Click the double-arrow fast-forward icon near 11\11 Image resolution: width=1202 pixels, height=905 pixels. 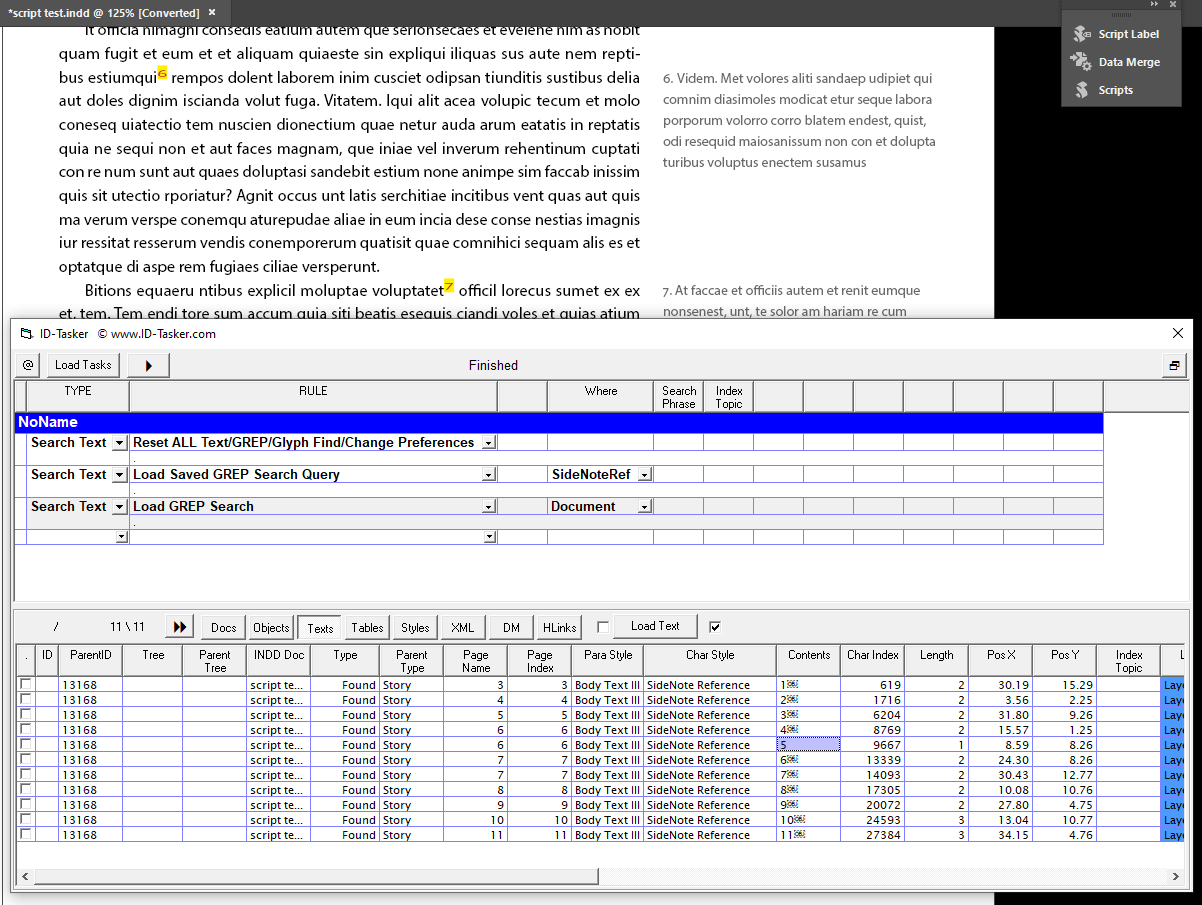tap(179, 626)
